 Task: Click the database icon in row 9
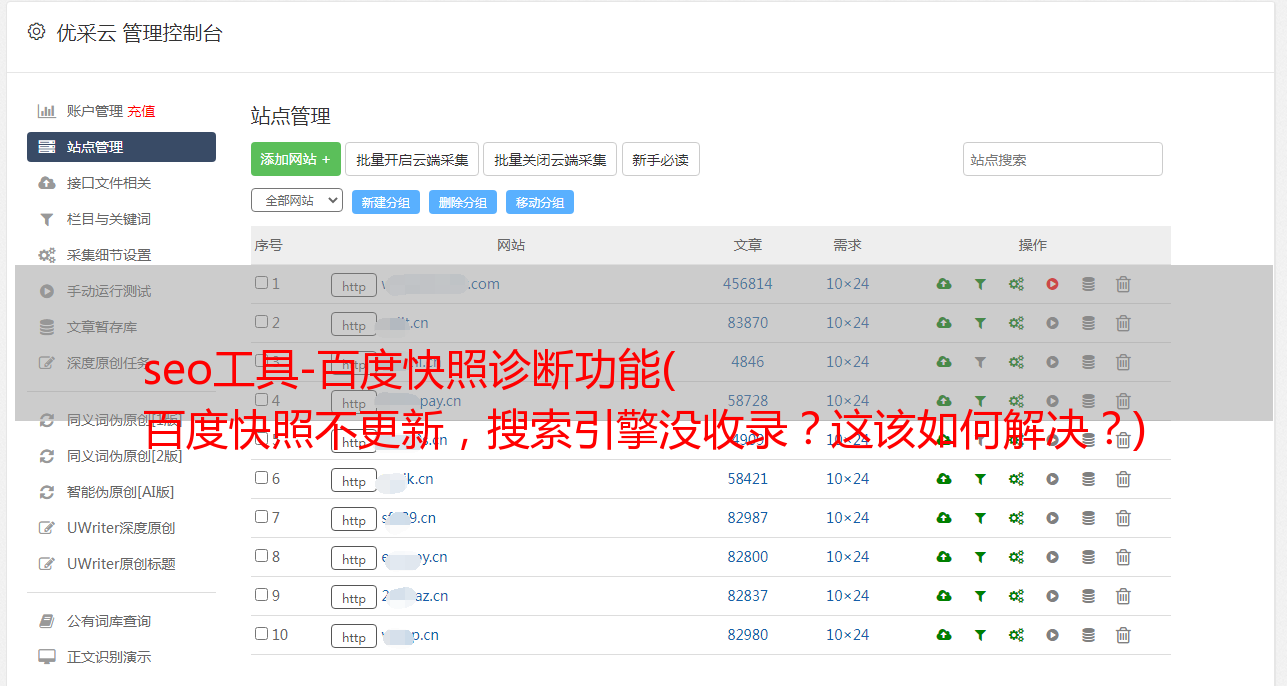pyautogui.click(x=1088, y=596)
